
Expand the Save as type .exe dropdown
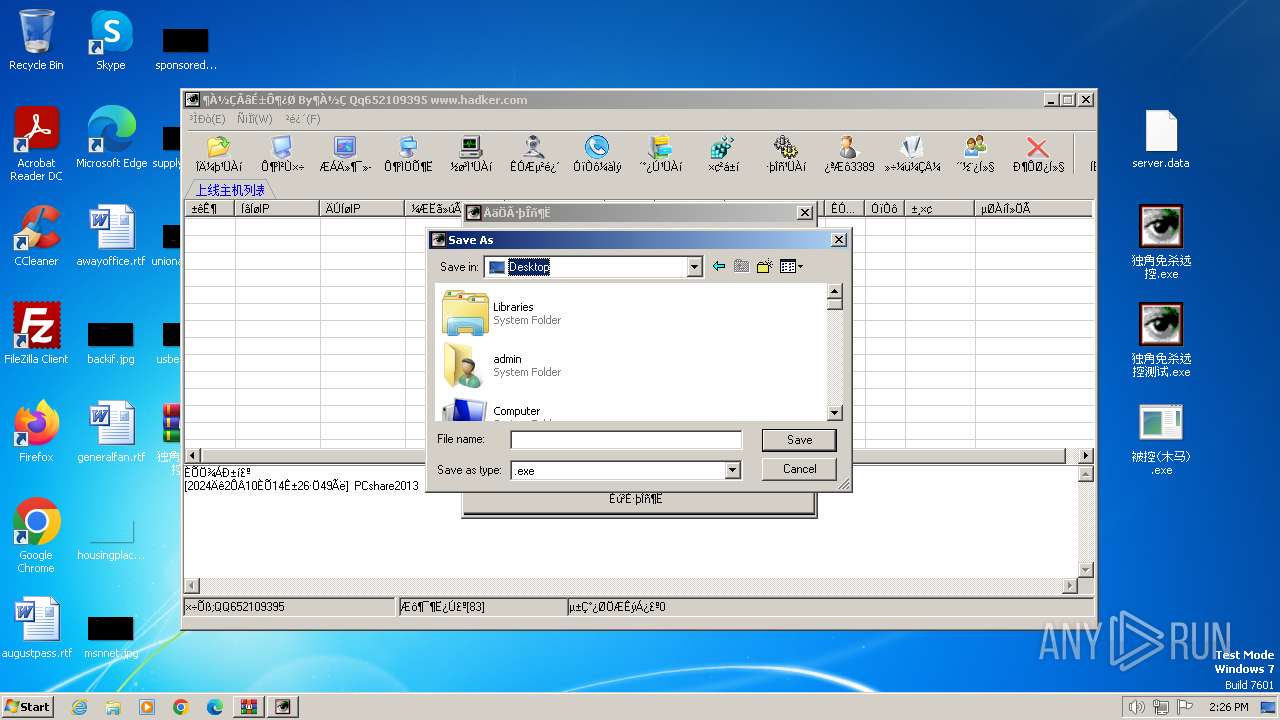tap(732, 470)
